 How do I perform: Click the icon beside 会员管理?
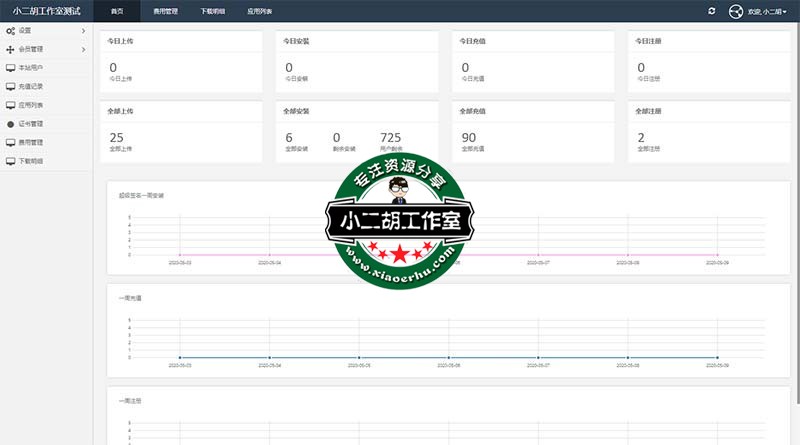pyautogui.click(x=10, y=48)
